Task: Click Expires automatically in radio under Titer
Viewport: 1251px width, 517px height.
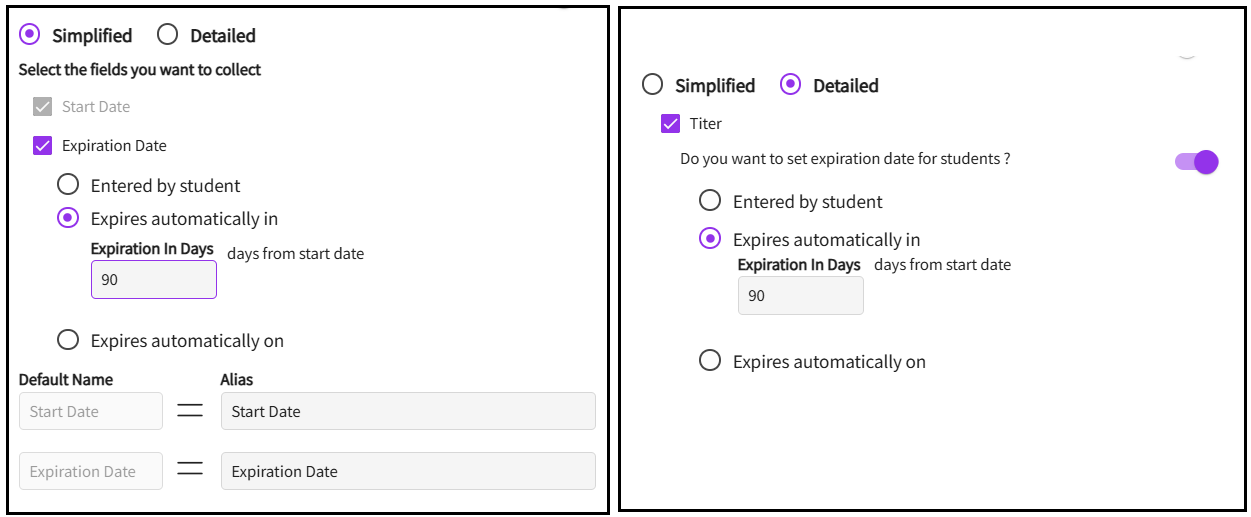Action: [x=710, y=239]
